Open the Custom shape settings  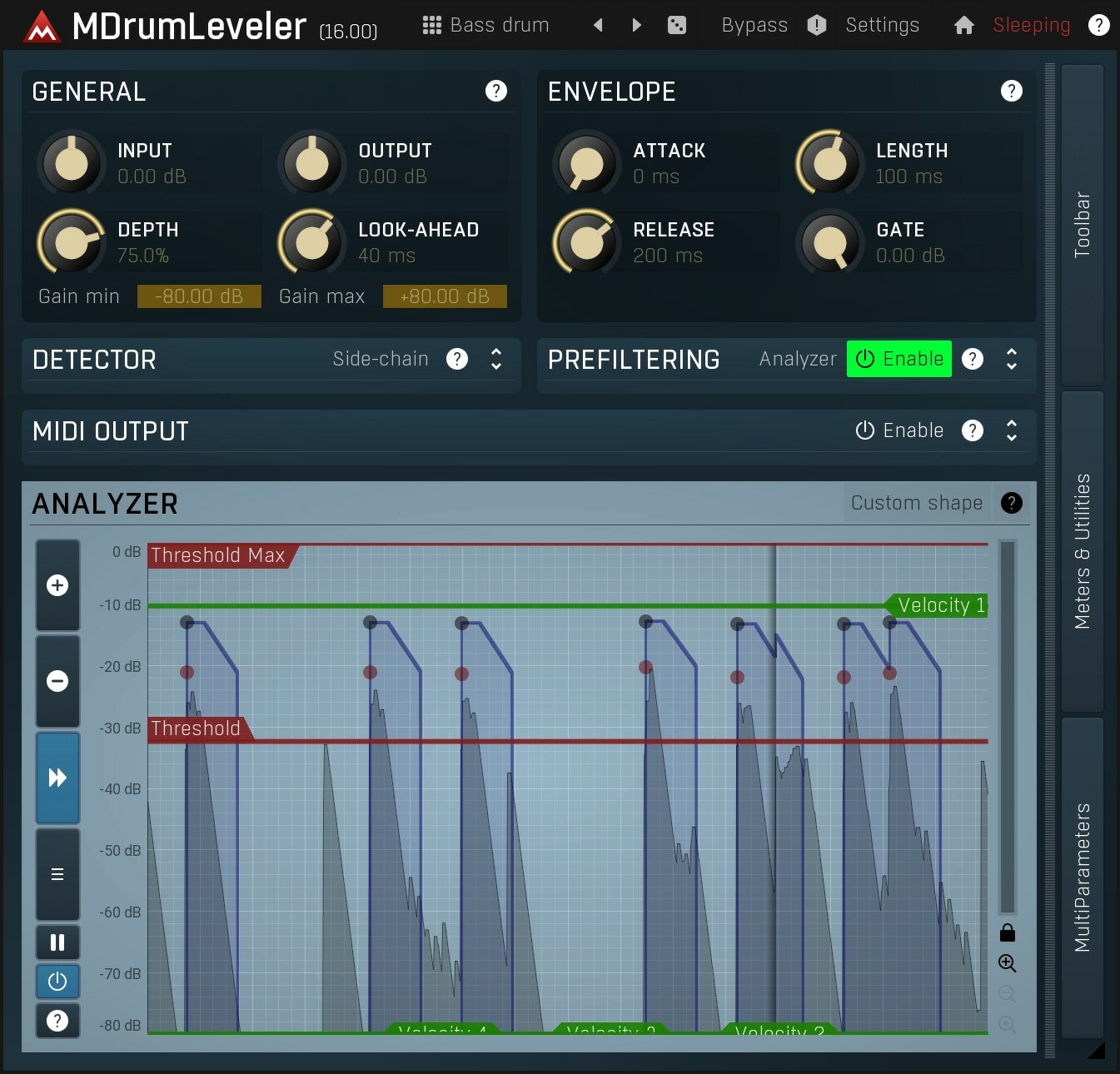pos(916,503)
